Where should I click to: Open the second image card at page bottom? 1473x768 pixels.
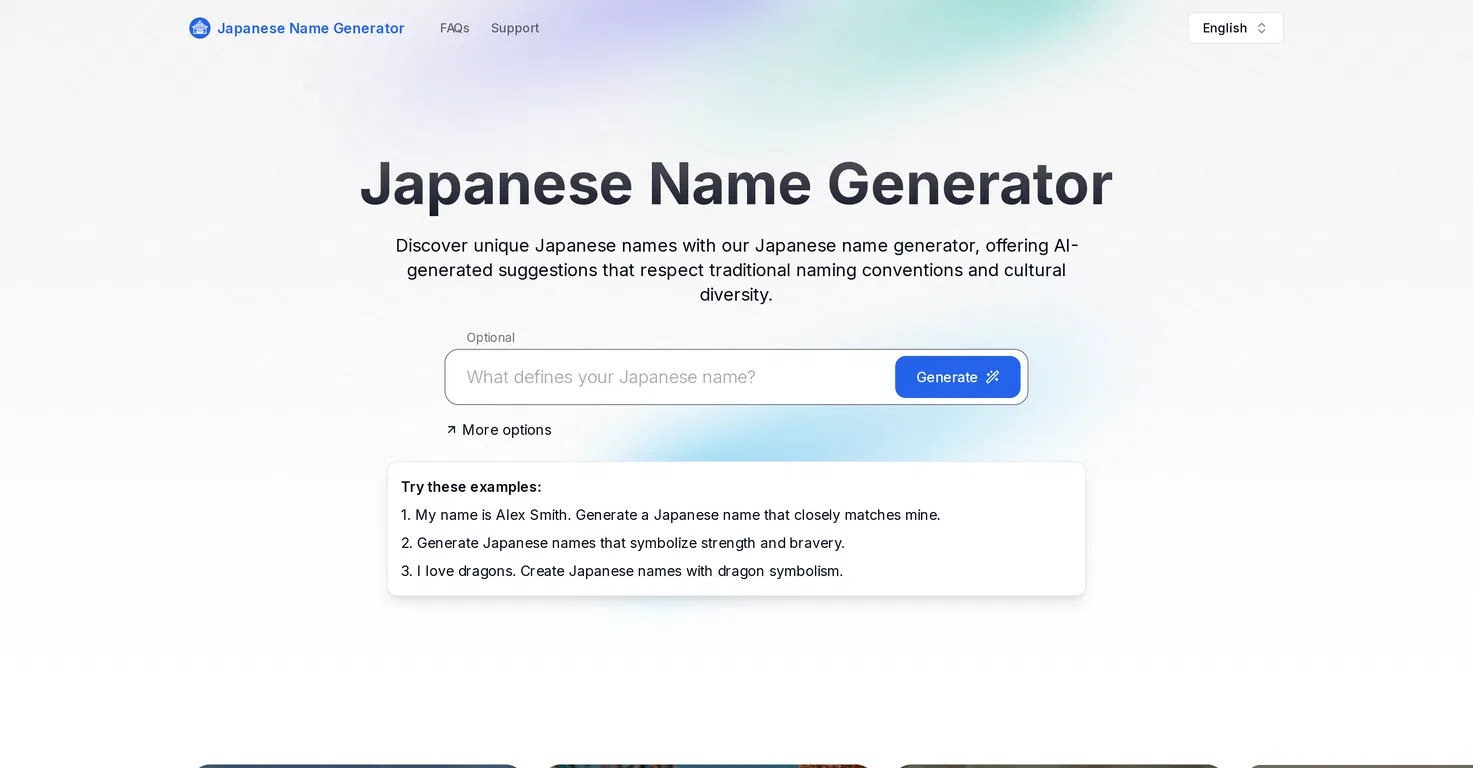pos(707,766)
